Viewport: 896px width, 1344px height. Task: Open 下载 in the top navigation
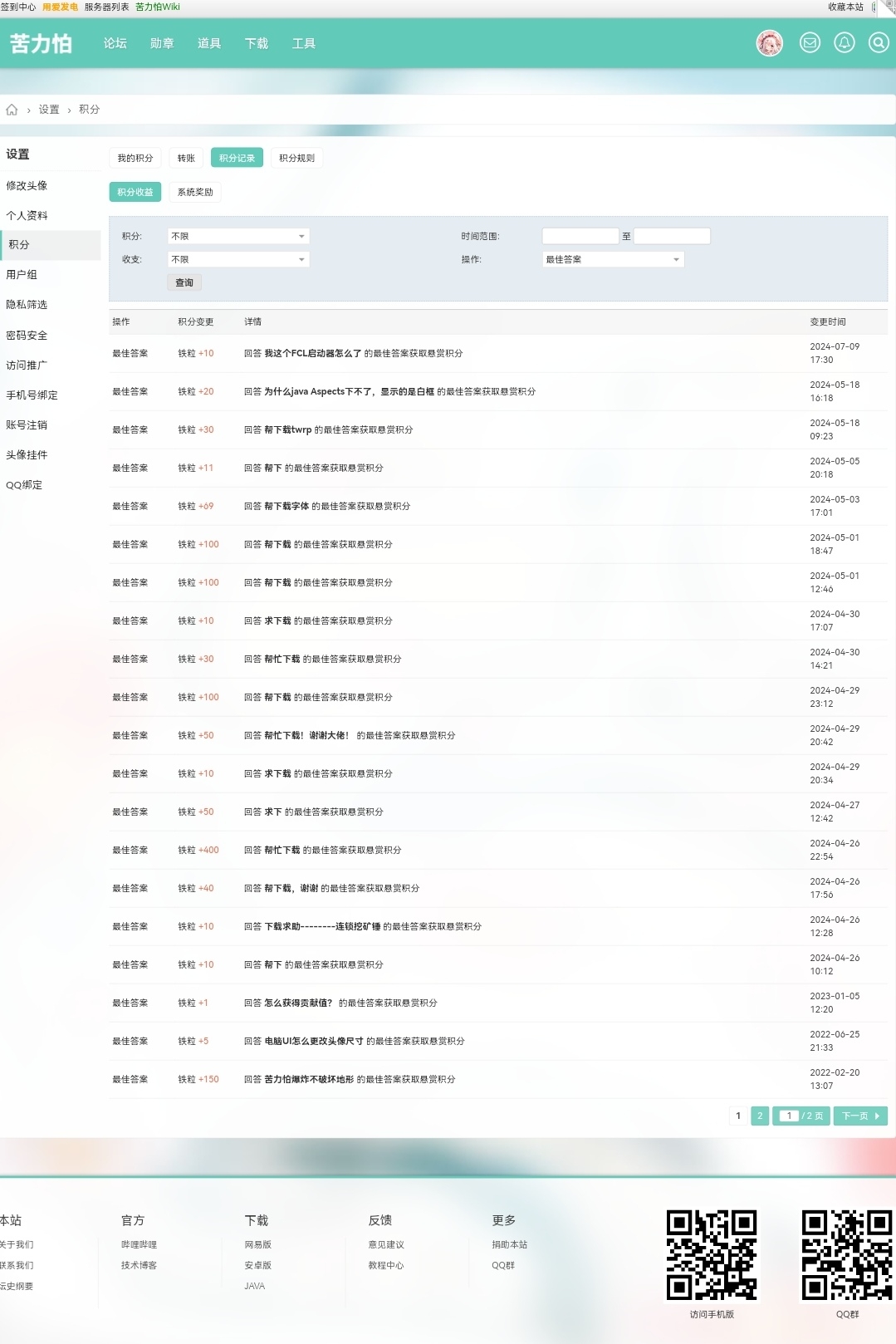click(257, 43)
